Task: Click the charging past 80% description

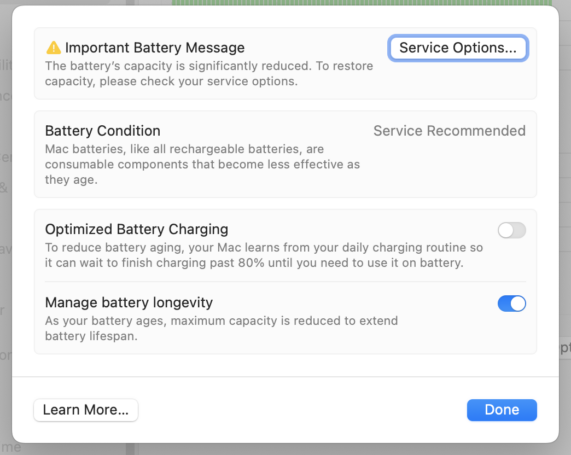Action: (264, 255)
